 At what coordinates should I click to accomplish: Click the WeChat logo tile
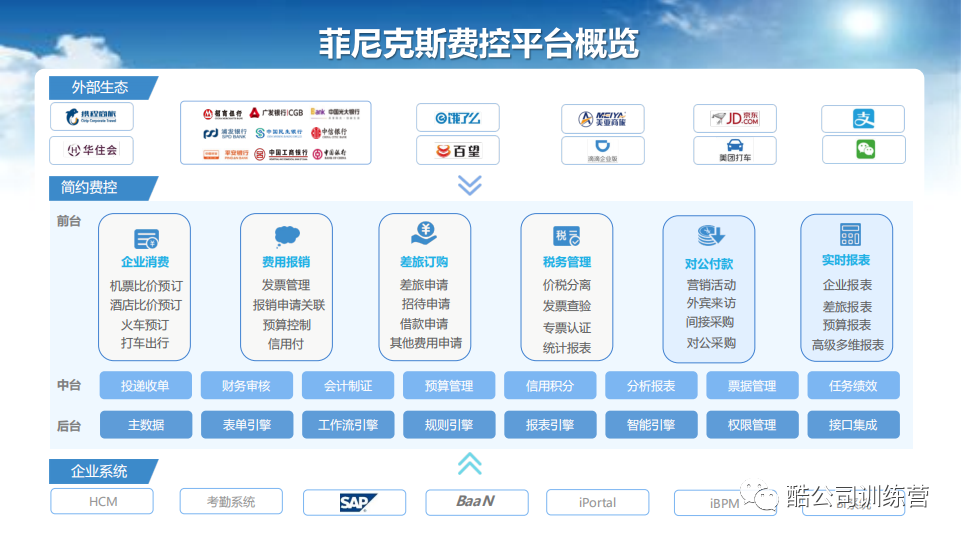click(x=863, y=150)
